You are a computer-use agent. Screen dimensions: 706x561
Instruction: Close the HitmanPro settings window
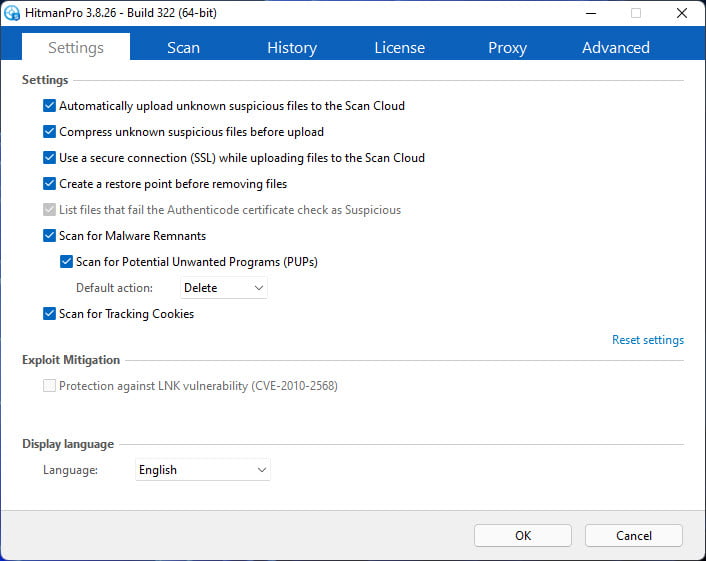click(x=682, y=13)
